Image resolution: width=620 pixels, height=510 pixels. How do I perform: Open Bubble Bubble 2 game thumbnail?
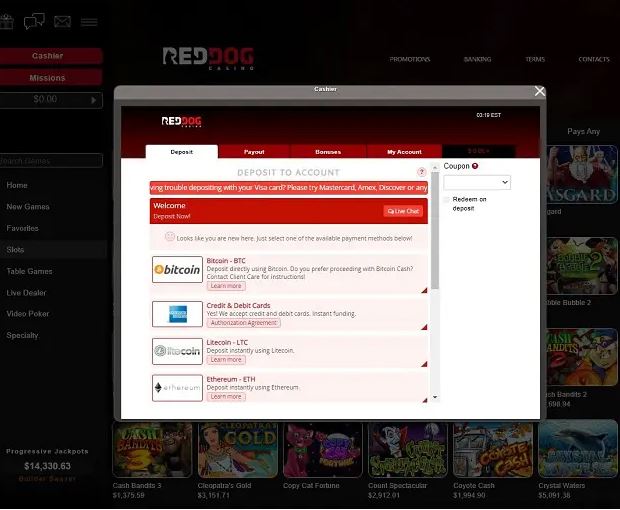coord(582,266)
